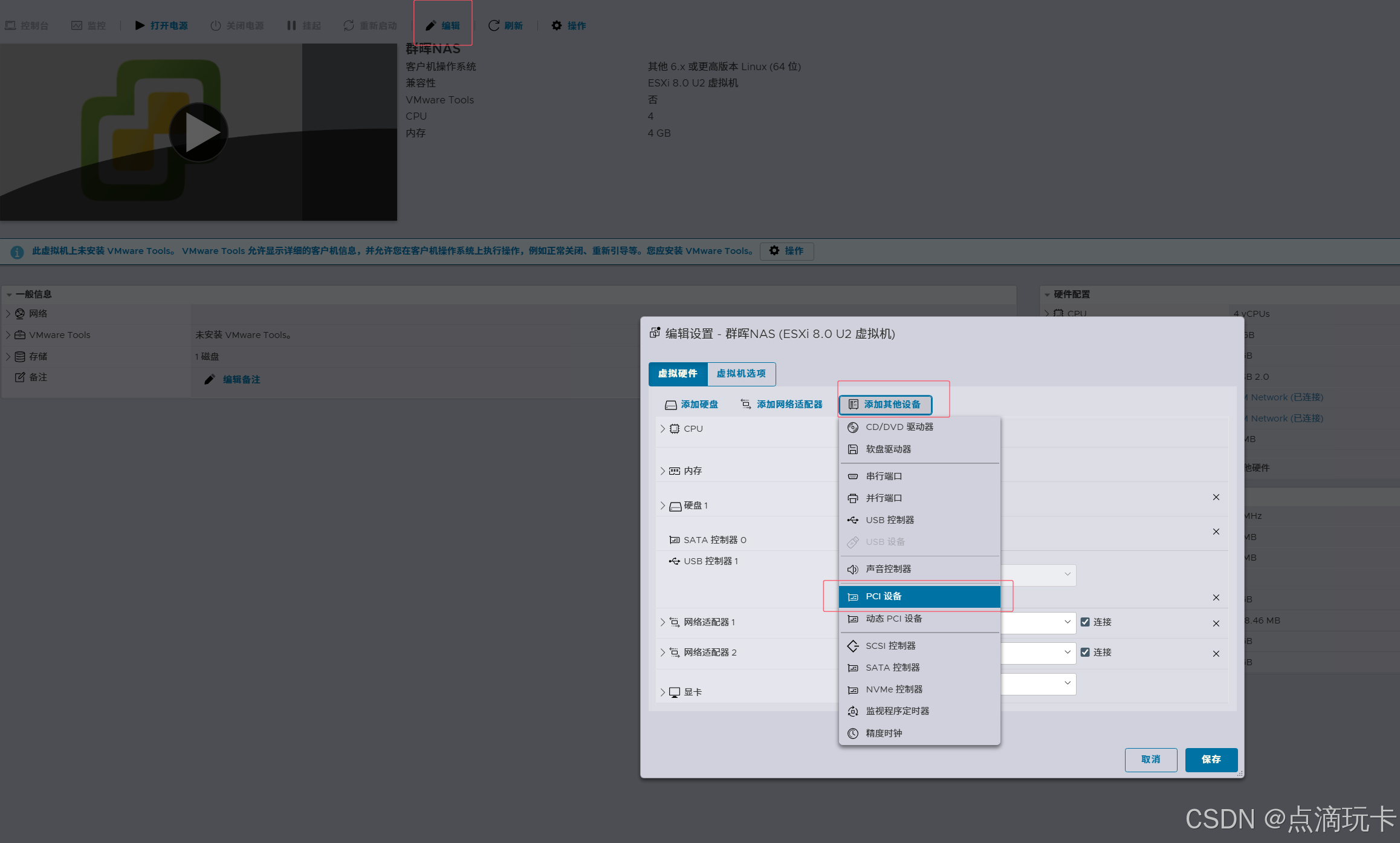The height and width of the screenshot is (843, 1400).
Task: Click the Save button
Action: [1211, 760]
